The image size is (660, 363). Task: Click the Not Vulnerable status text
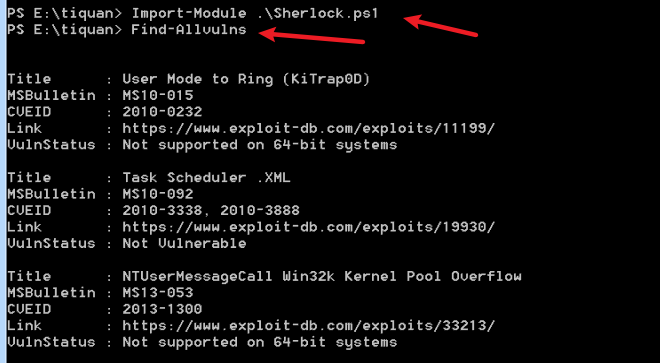[x=184, y=243]
